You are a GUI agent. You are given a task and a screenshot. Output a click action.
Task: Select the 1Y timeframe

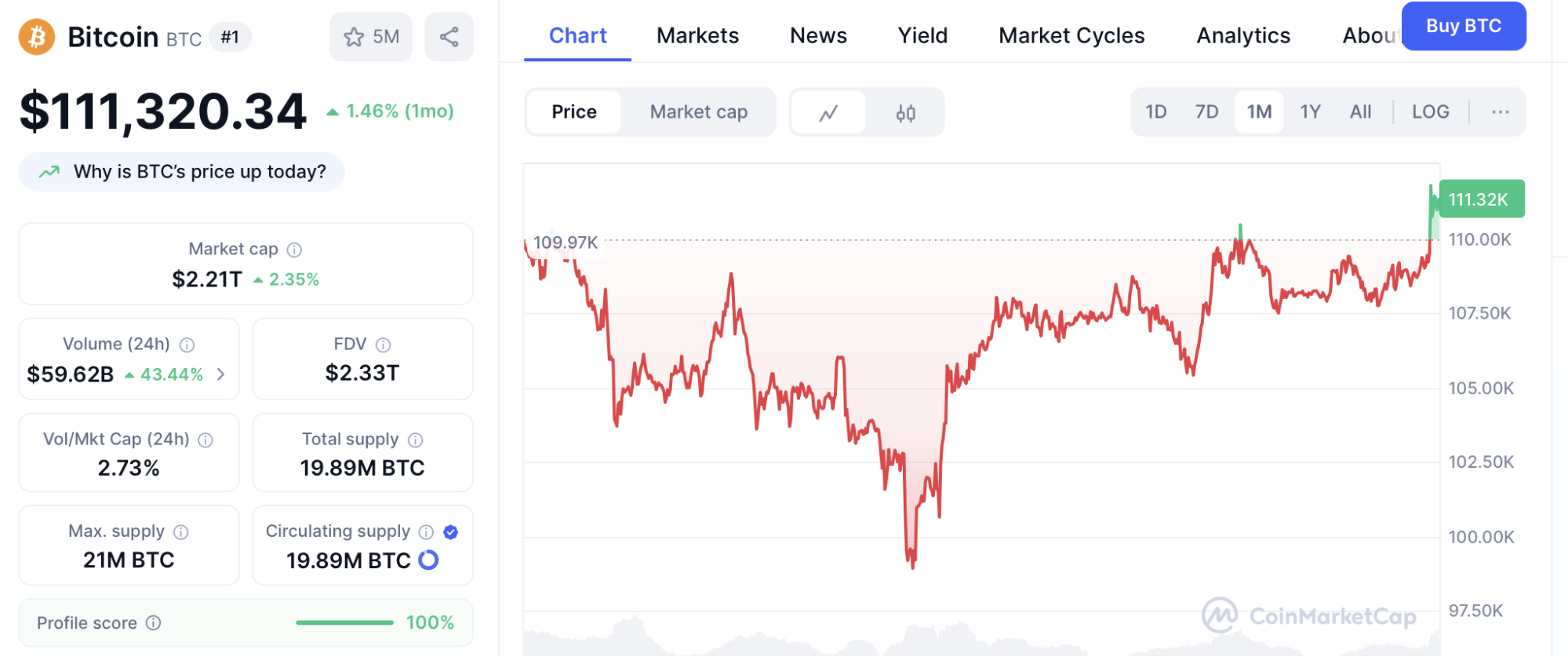point(1310,111)
